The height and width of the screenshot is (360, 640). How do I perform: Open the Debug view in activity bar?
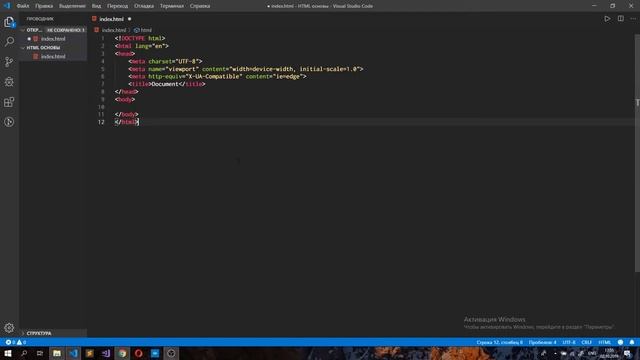coord(9,82)
